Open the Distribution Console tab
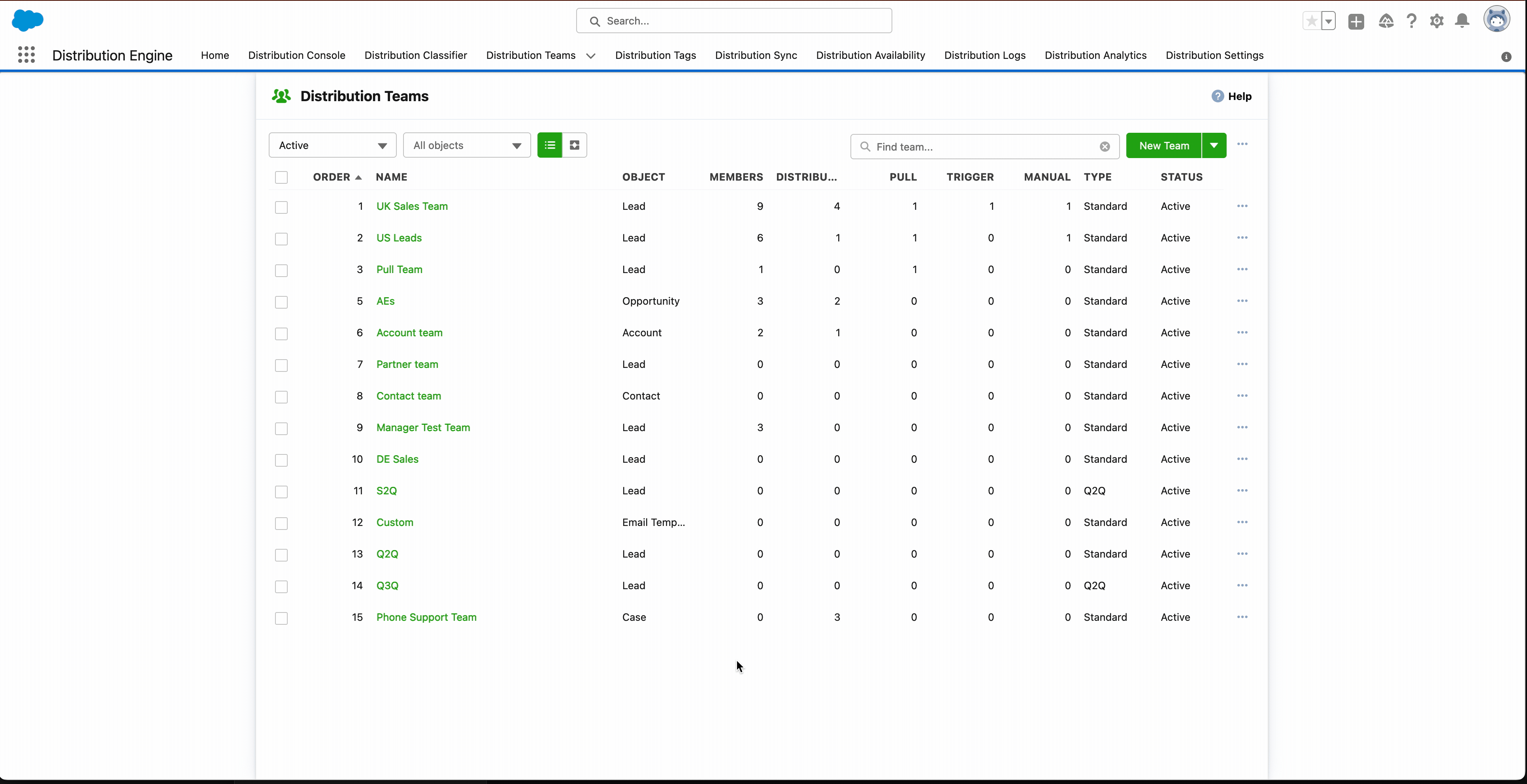This screenshot has height=784, width=1527. [x=296, y=55]
